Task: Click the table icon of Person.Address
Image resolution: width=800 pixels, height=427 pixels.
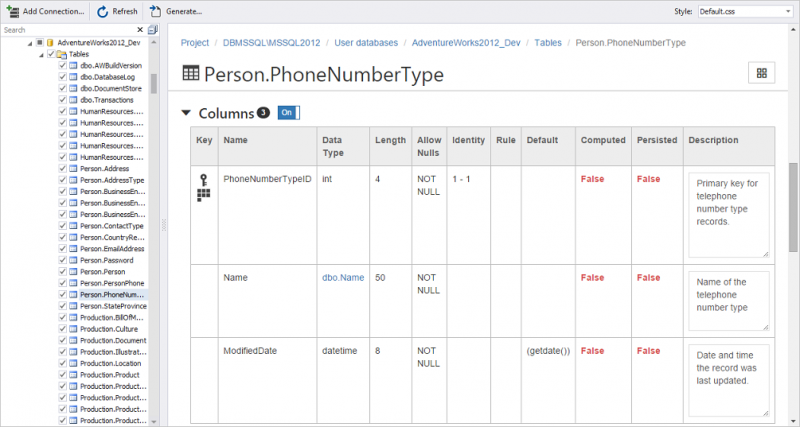Action: pos(73,168)
